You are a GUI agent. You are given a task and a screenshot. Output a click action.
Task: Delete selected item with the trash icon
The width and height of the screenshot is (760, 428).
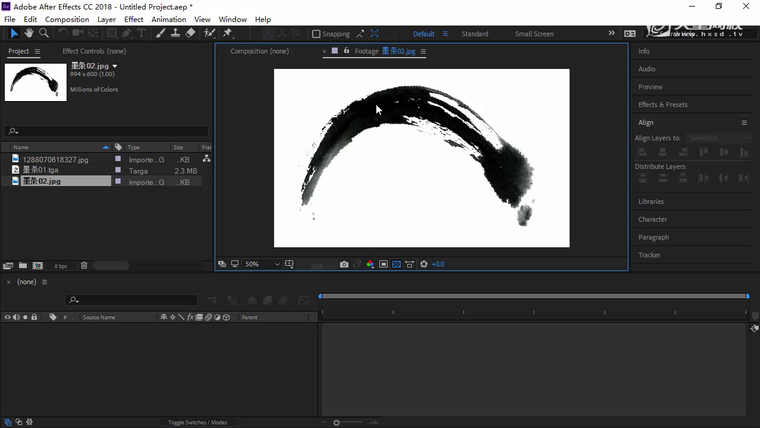[84, 265]
